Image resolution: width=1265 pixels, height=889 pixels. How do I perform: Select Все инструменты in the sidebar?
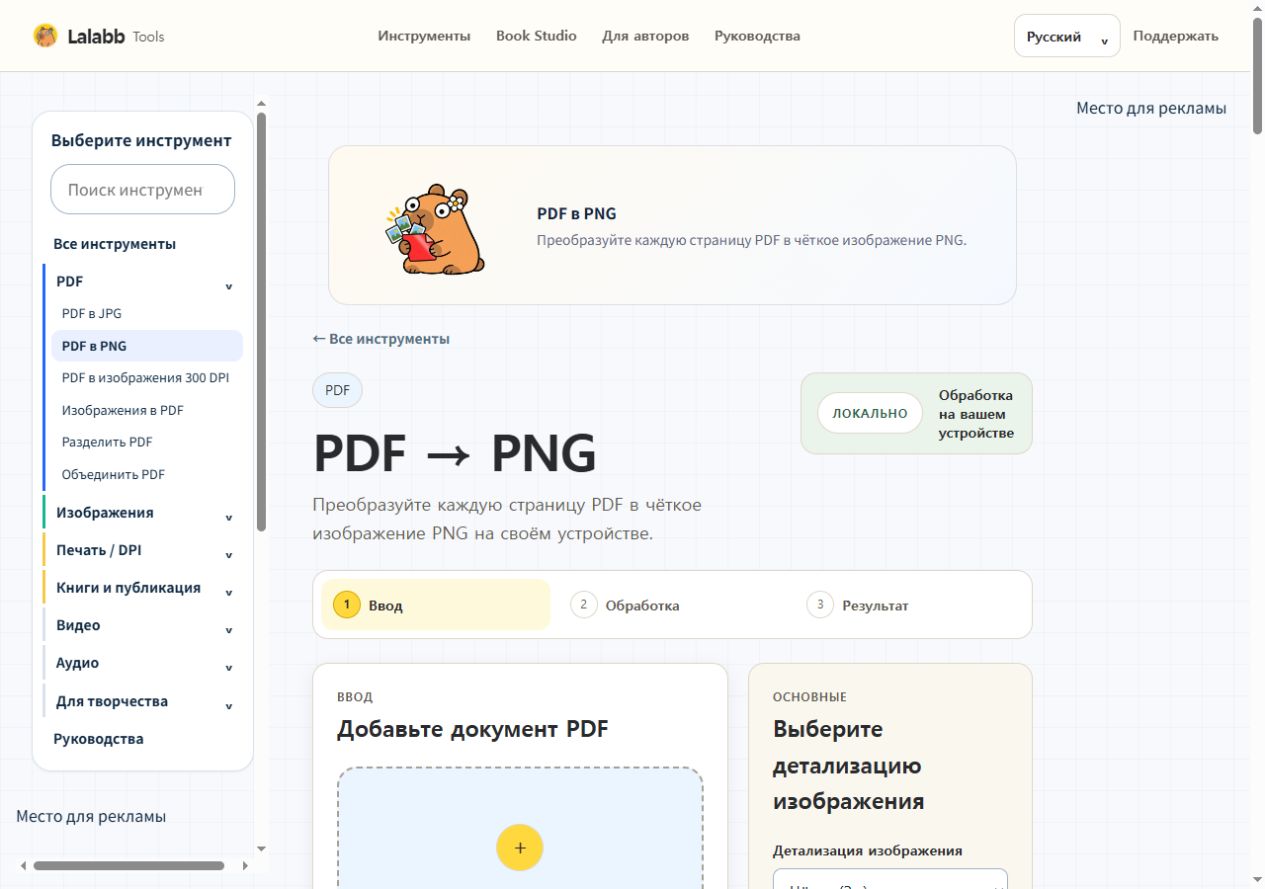tap(114, 244)
